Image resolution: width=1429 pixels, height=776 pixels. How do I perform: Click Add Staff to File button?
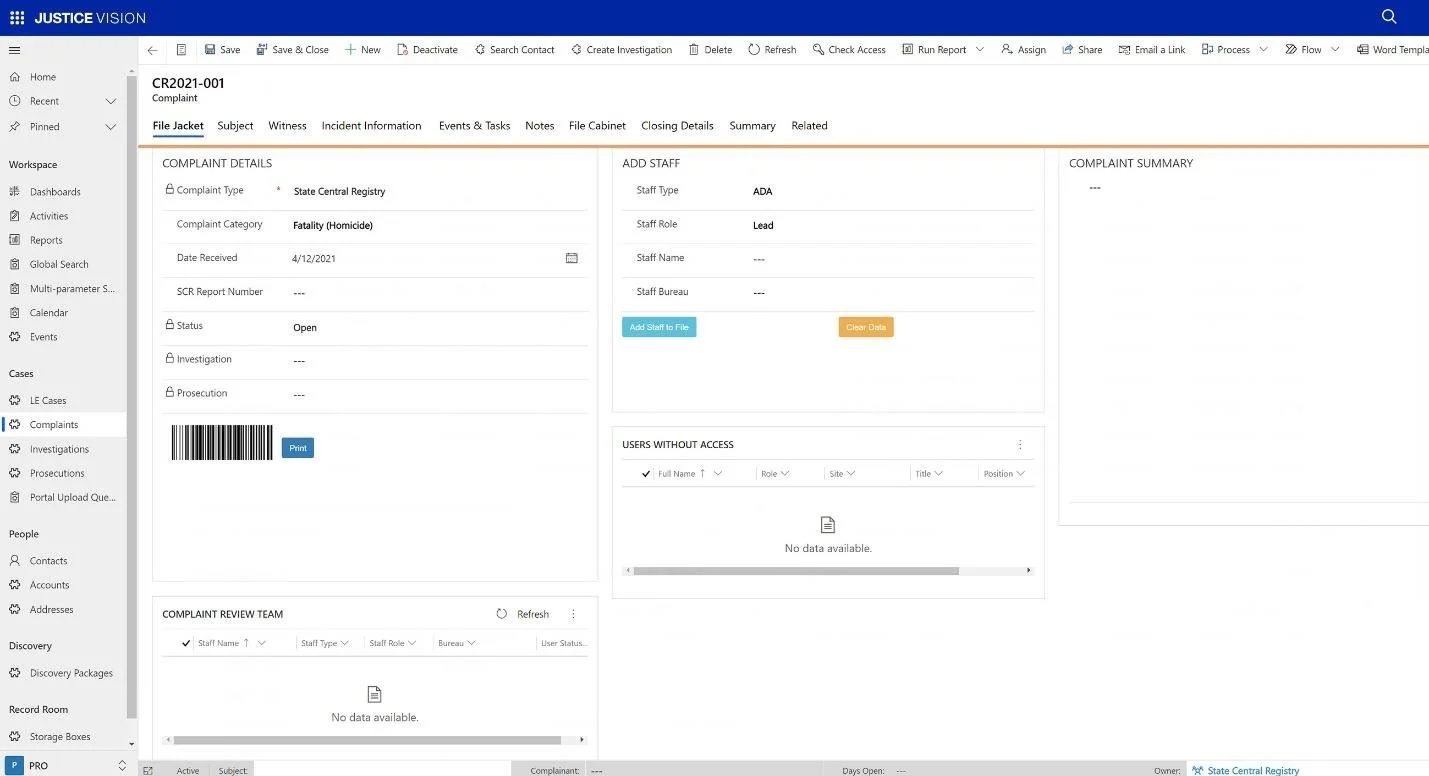[659, 327]
